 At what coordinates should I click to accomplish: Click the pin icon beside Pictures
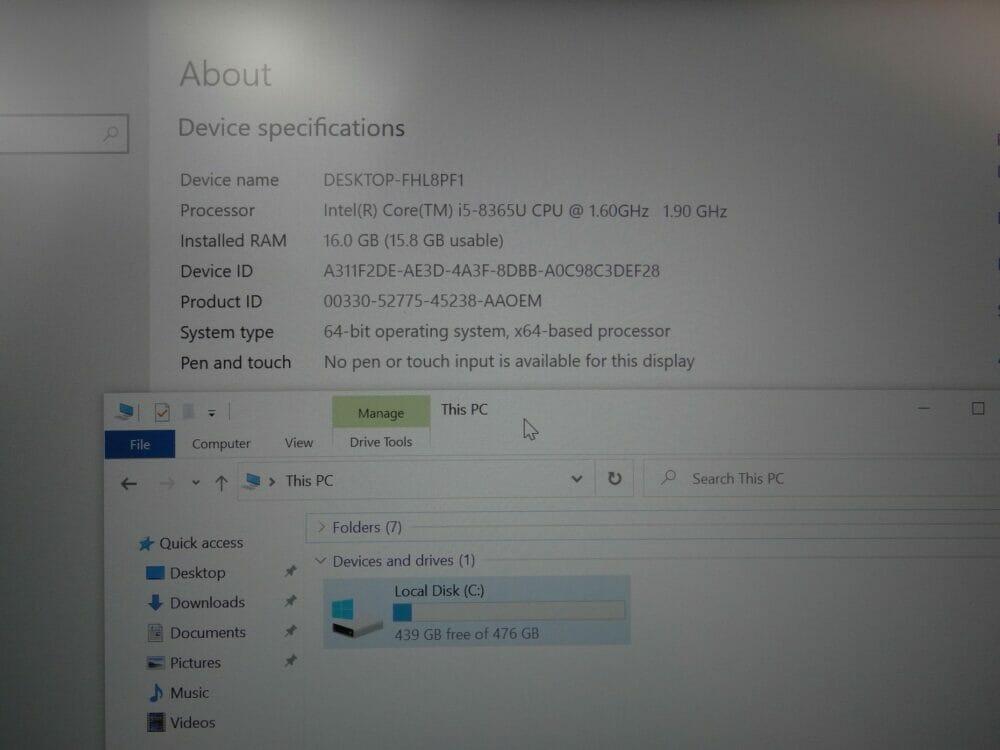pyautogui.click(x=290, y=661)
